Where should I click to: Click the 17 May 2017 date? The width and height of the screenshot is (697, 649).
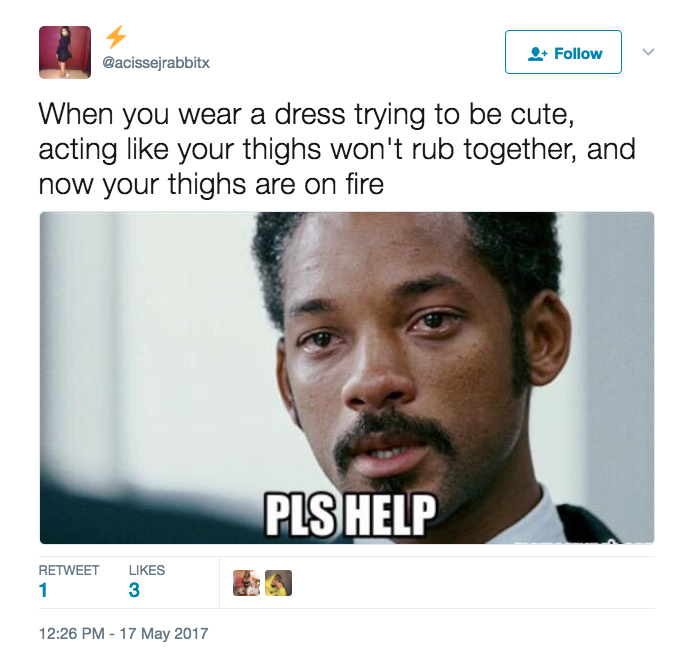[x=164, y=633]
